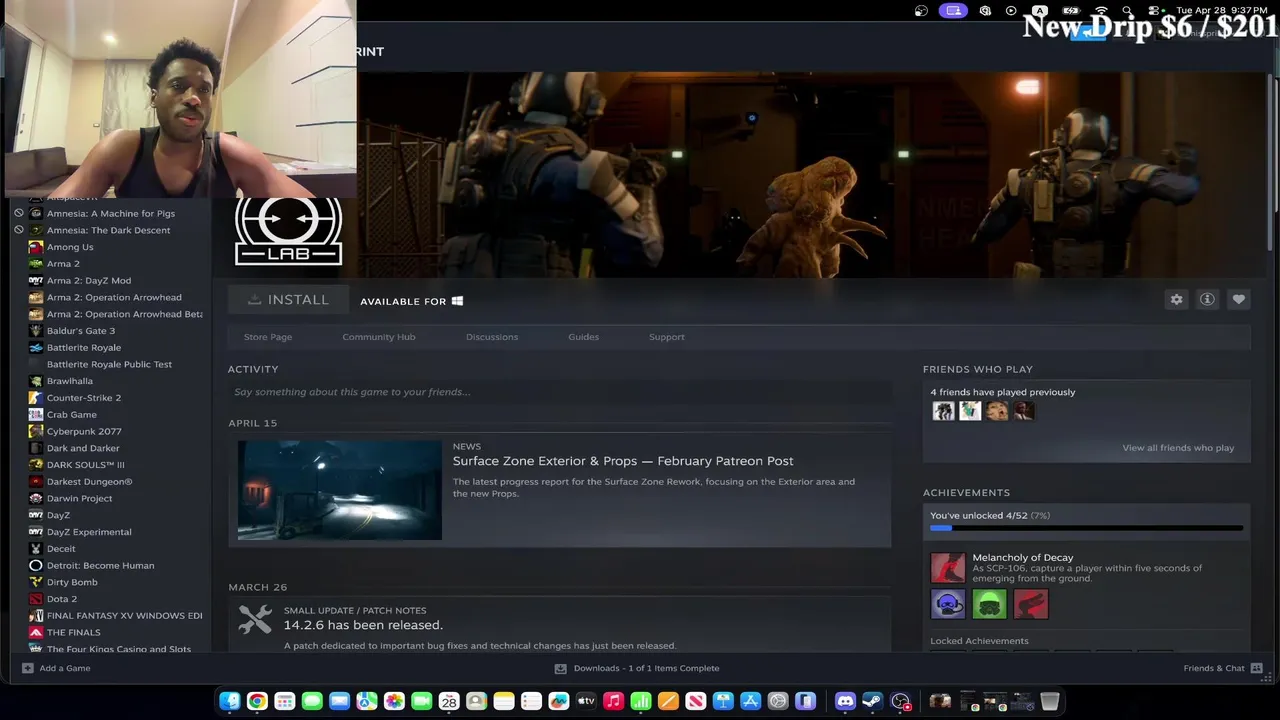This screenshot has width=1280, height=720.
Task: Select Crab Game in the library
Action: tap(72, 415)
